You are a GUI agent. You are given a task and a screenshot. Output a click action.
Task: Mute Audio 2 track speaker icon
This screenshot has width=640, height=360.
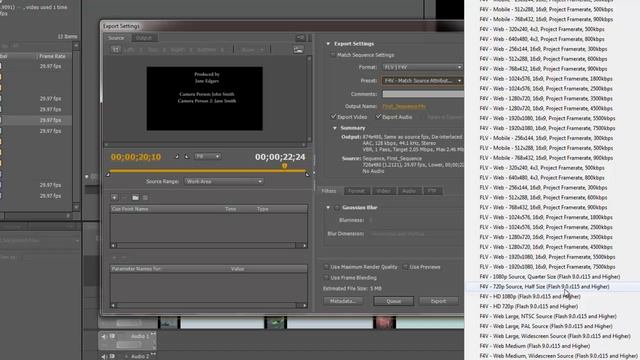coord(104,356)
